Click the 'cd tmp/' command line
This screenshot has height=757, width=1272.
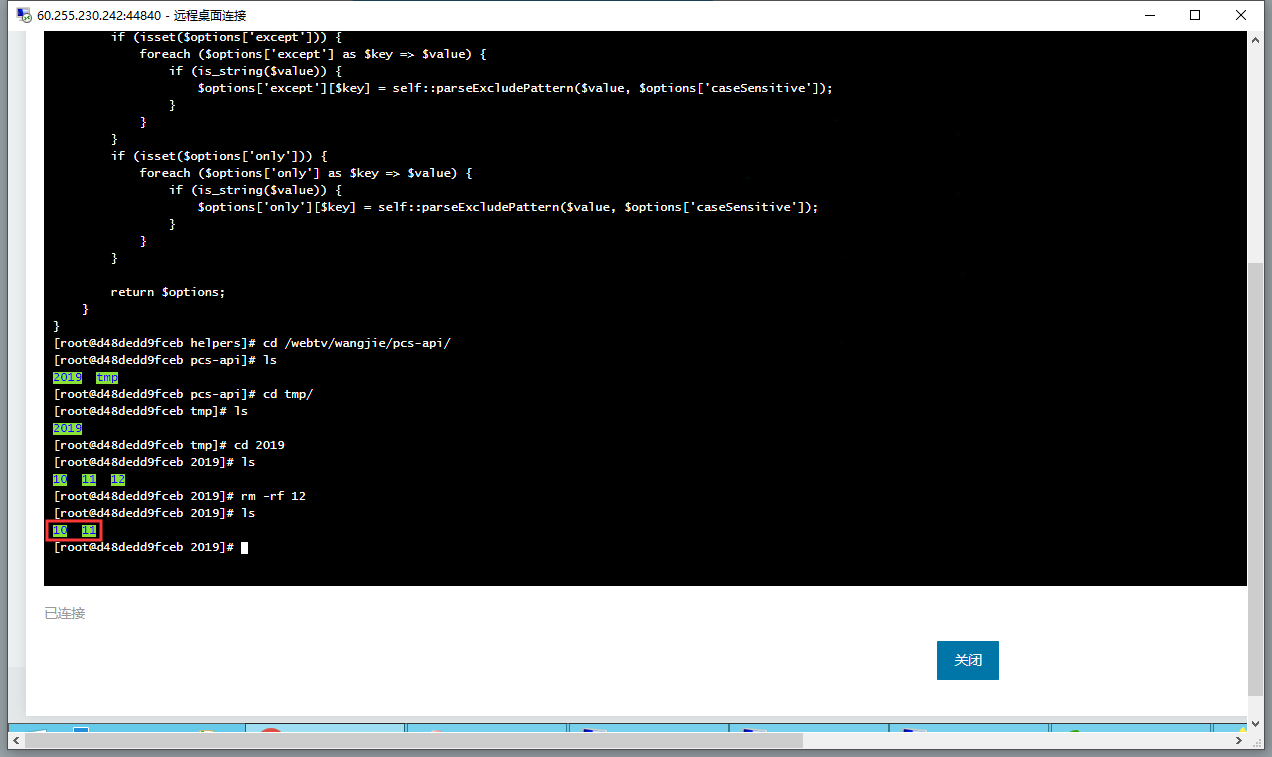click(183, 394)
